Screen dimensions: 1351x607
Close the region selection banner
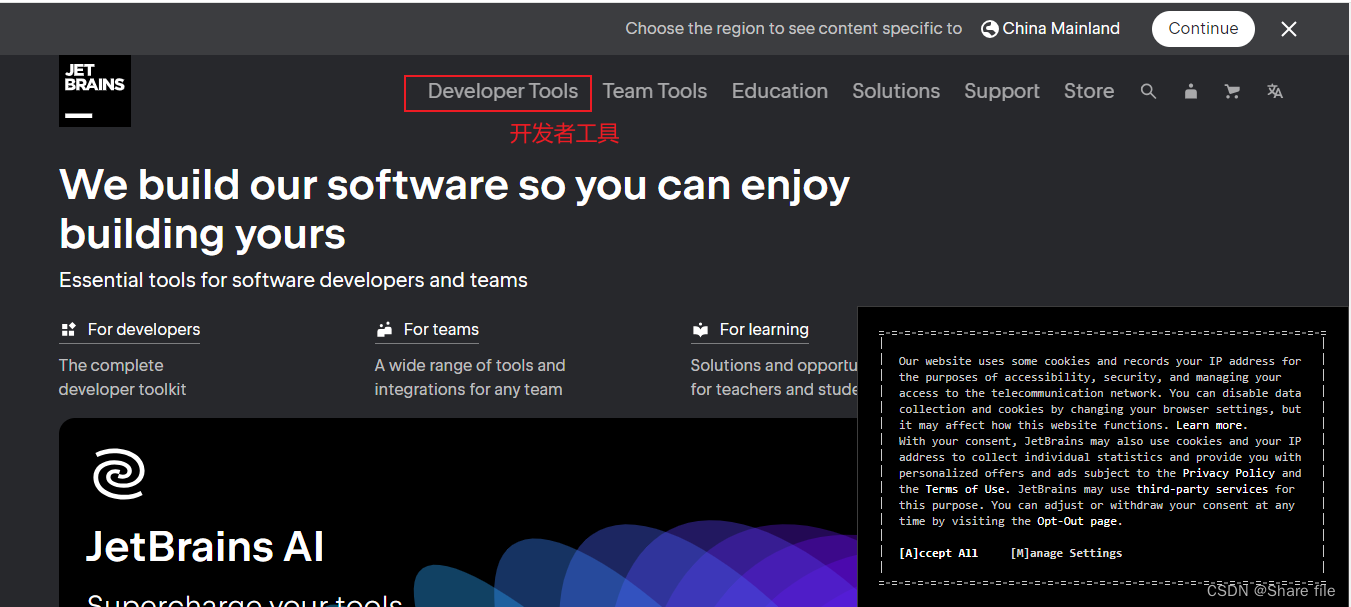pos(1289,29)
